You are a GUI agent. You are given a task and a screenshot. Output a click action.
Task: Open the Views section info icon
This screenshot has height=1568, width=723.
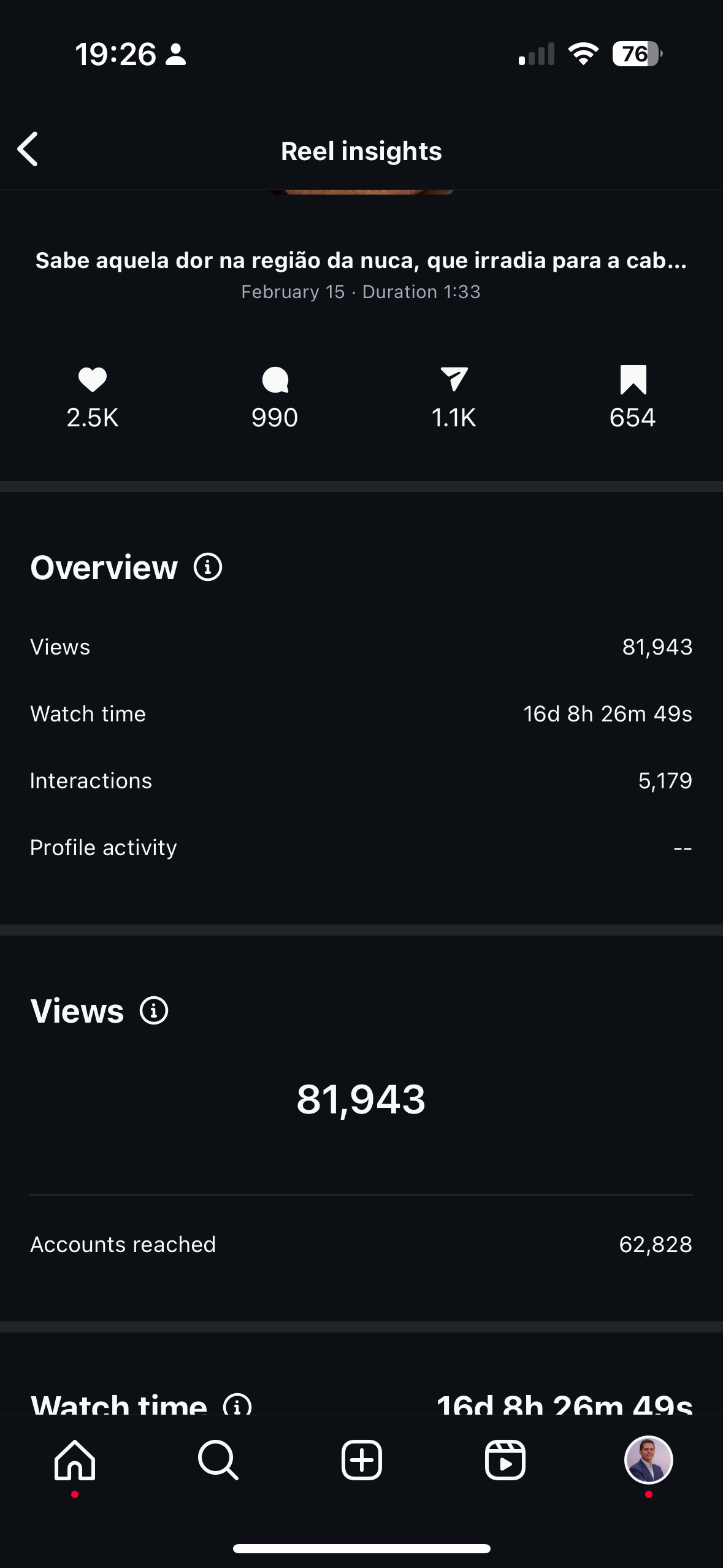[154, 1010]
